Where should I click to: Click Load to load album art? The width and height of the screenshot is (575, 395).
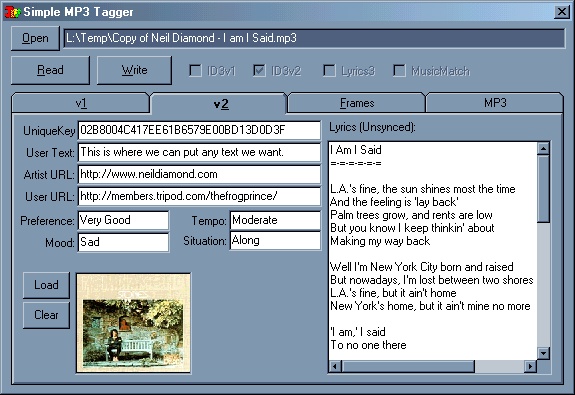click(46, 285)
